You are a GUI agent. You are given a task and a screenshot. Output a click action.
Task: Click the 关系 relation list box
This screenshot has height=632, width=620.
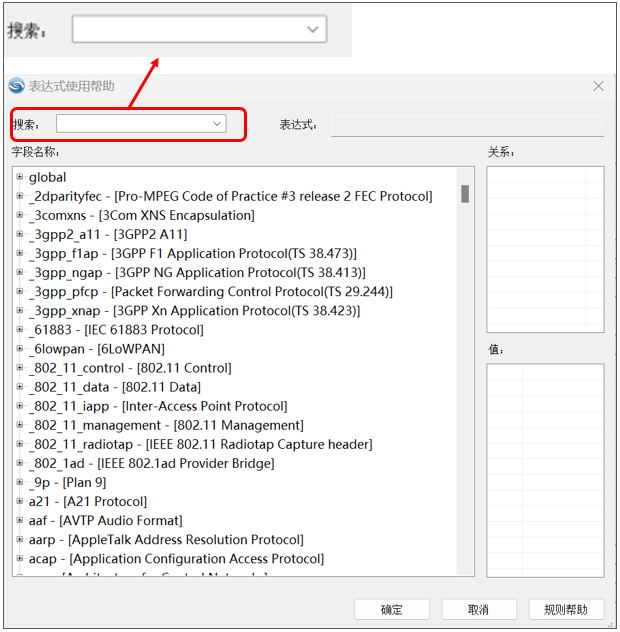coord(545,249)
